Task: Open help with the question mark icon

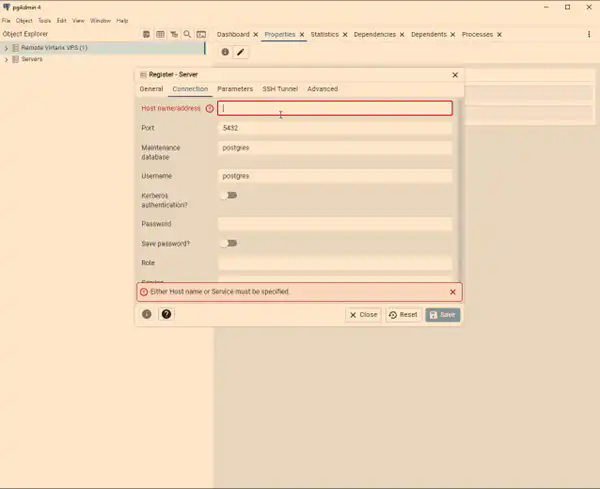Action: [x=166, y=314]
